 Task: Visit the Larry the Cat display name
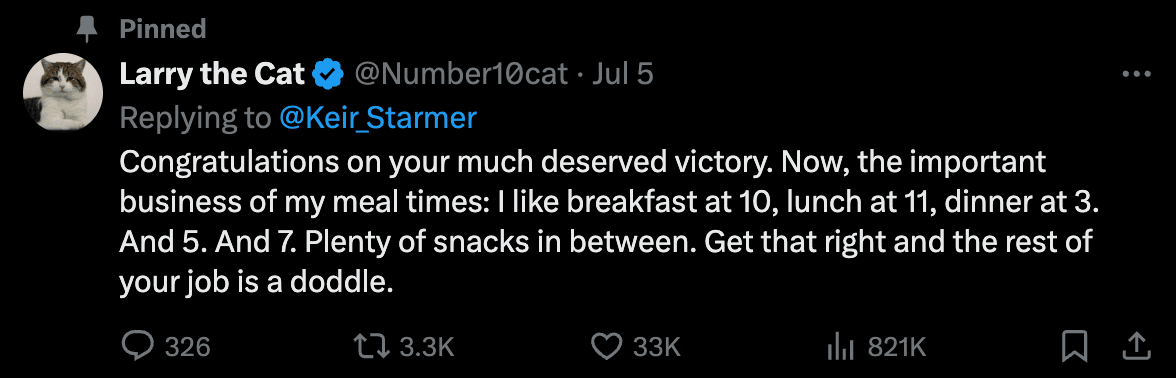(212, 74)
